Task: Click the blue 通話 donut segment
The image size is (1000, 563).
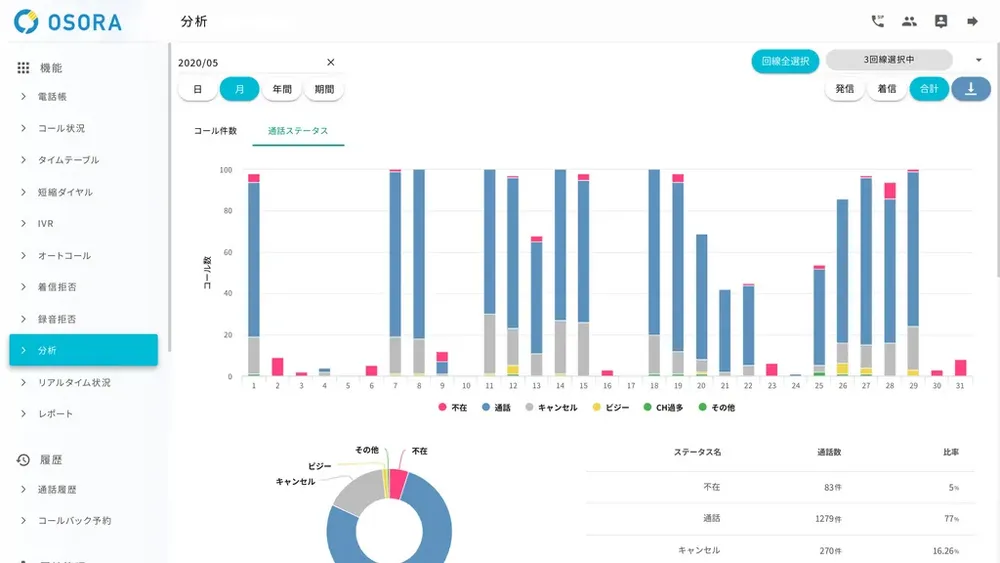Action: [434, 516]
